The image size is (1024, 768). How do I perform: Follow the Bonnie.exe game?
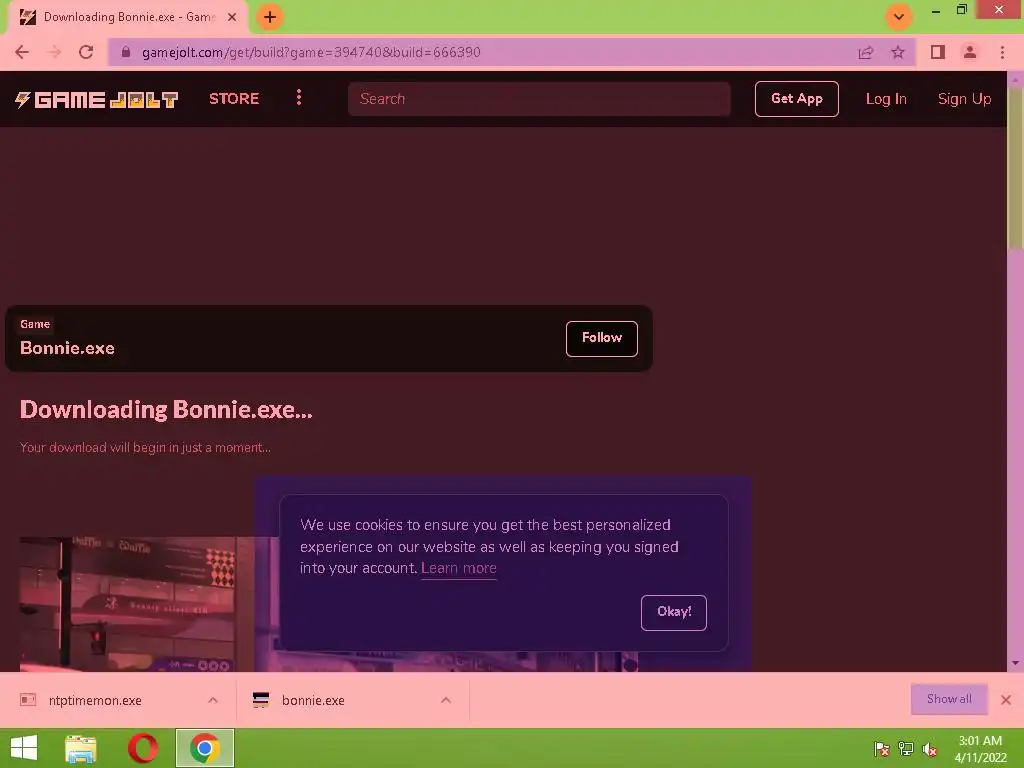(601, 338)
